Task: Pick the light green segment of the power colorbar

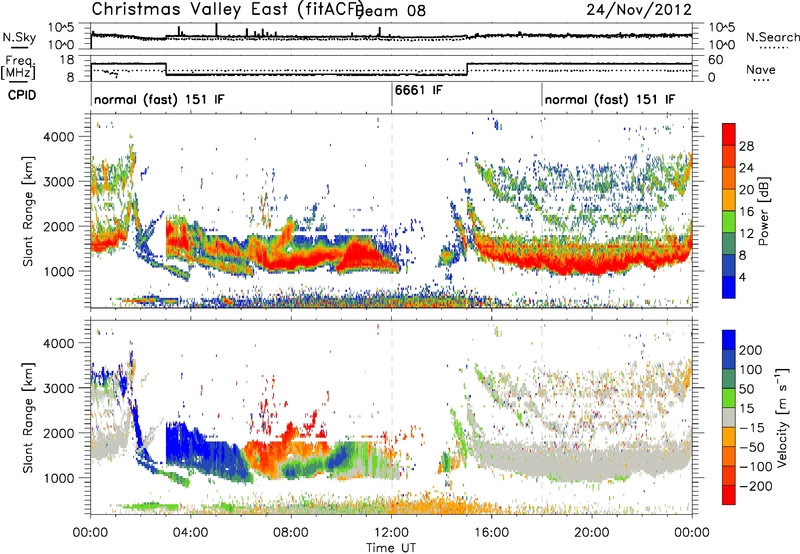Action: [x=729, y=222]
